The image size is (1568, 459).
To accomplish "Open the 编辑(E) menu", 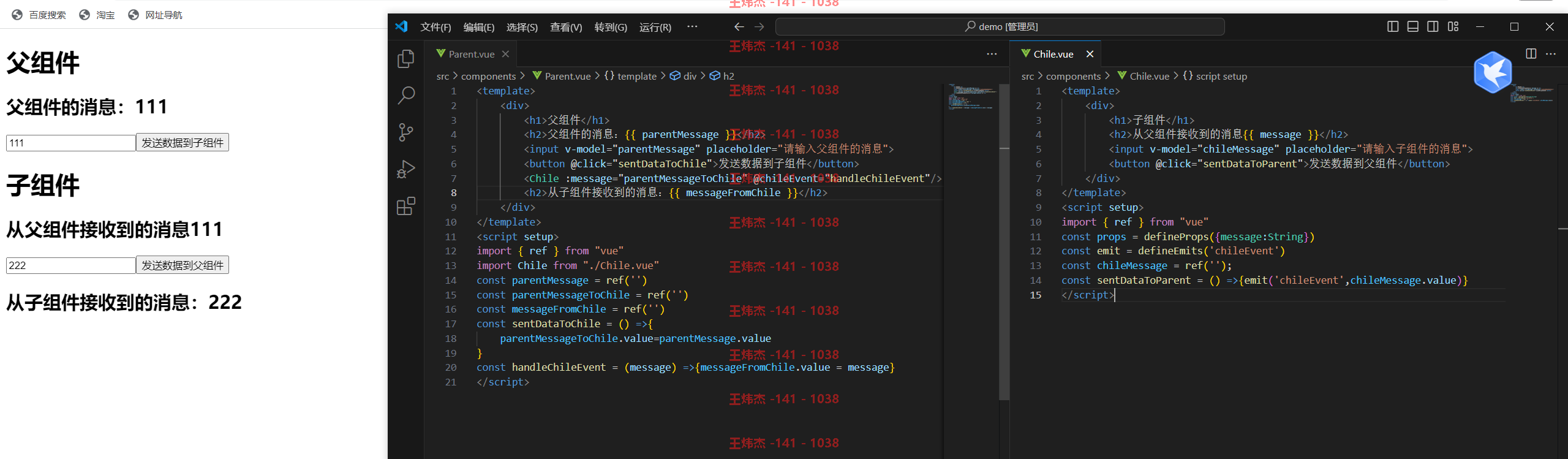I will [x=479, y=27].
